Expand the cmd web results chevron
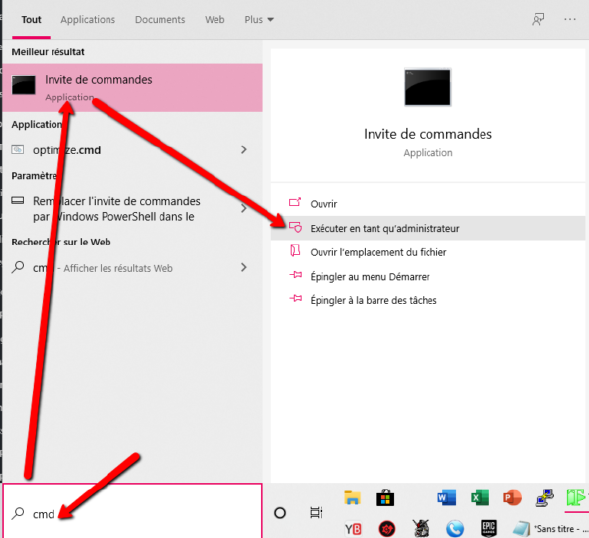 tap(244, 267)
